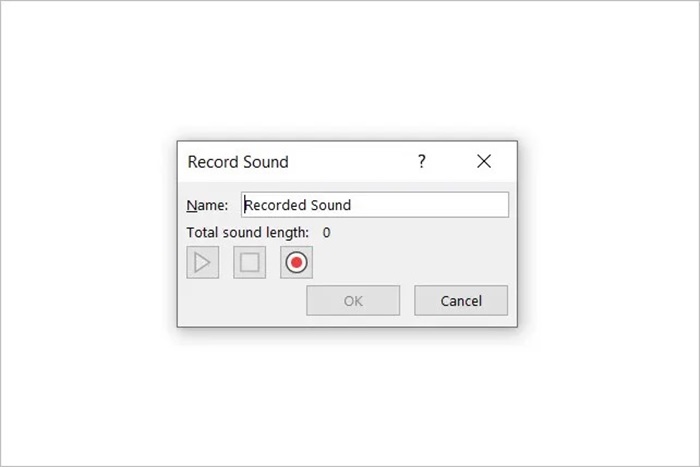Viewport: 700px width, 467px height.
Task: Close the Record Sound dialog with X
Action: coord(484,161)
